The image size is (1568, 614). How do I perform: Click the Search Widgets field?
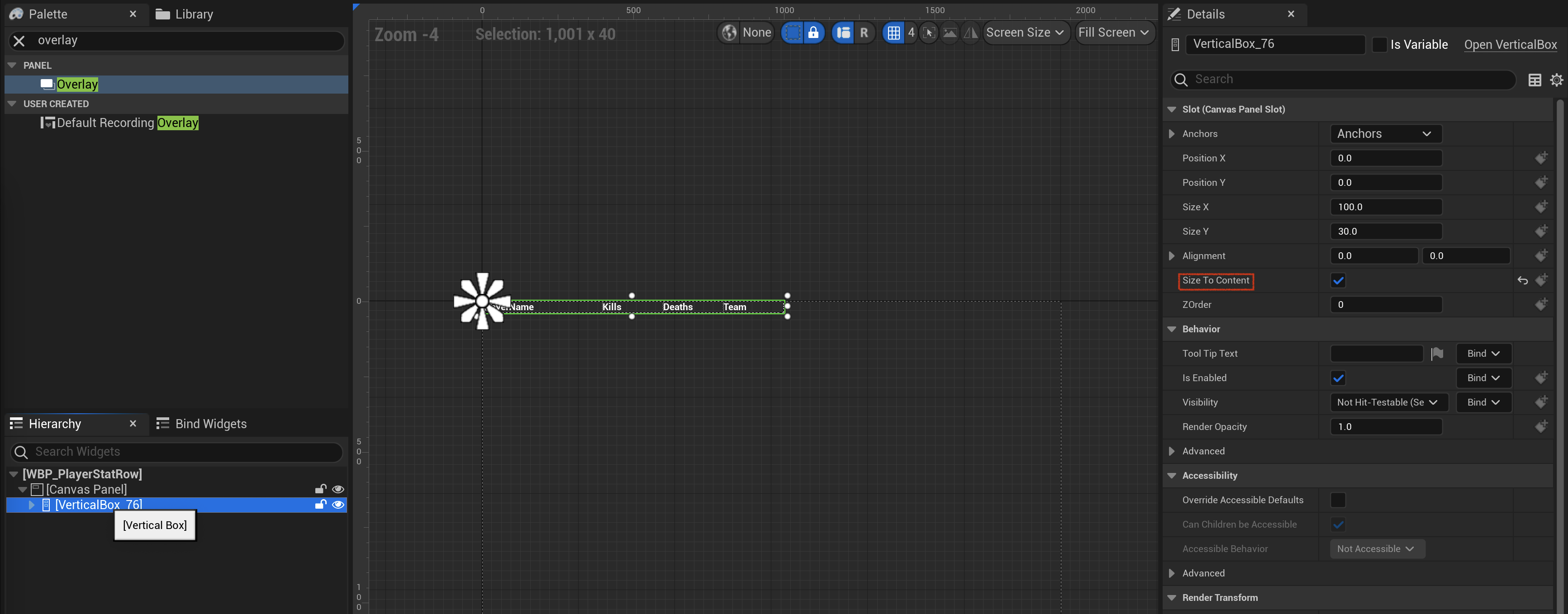tap(176, 452)
